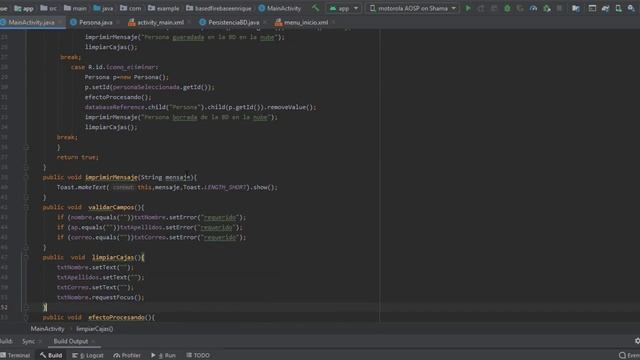Click the java folder breadcrumb
The width and height of the screenshot is (640, 360).
[x=103, y=8]
